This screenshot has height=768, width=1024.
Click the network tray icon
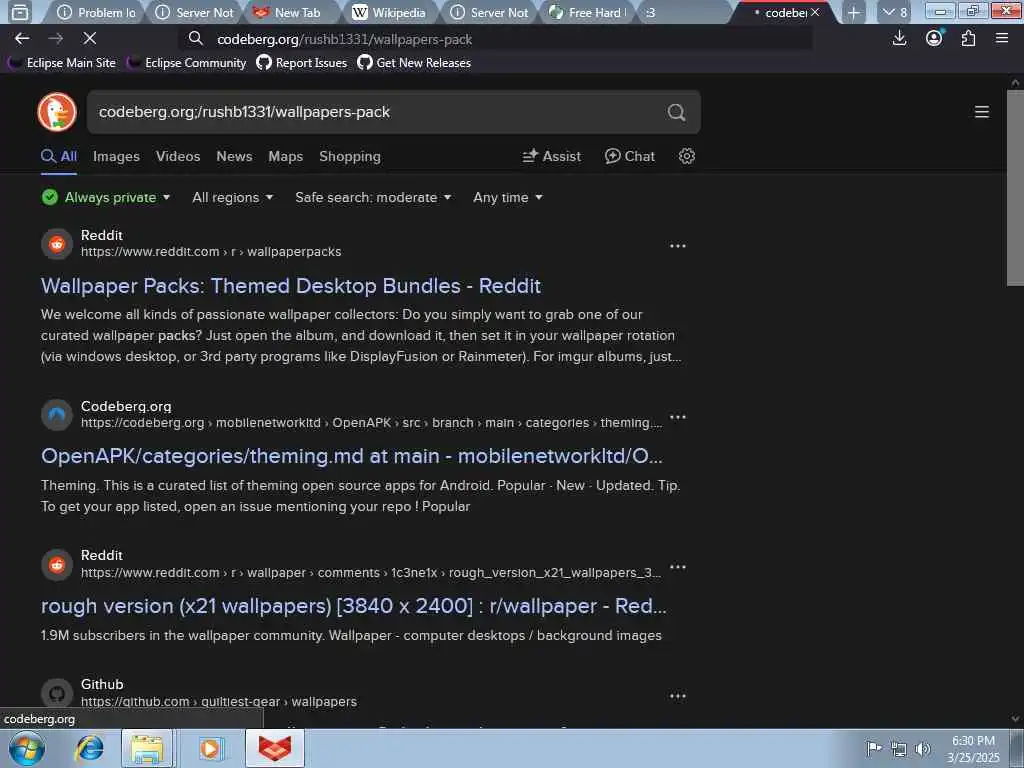pyautogui.click(x=899, y=749)
